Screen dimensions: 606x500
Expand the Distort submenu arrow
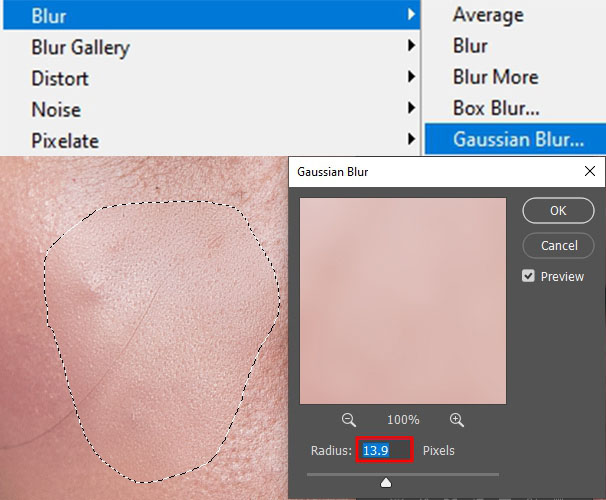coord(410,78)
